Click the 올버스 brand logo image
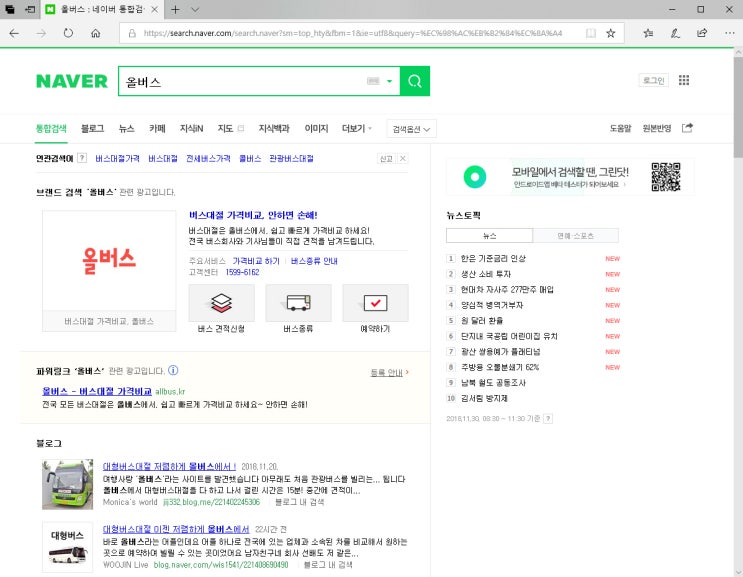This screenshot has width=743, height=577. pyautogui.click(x=109, y=261)
